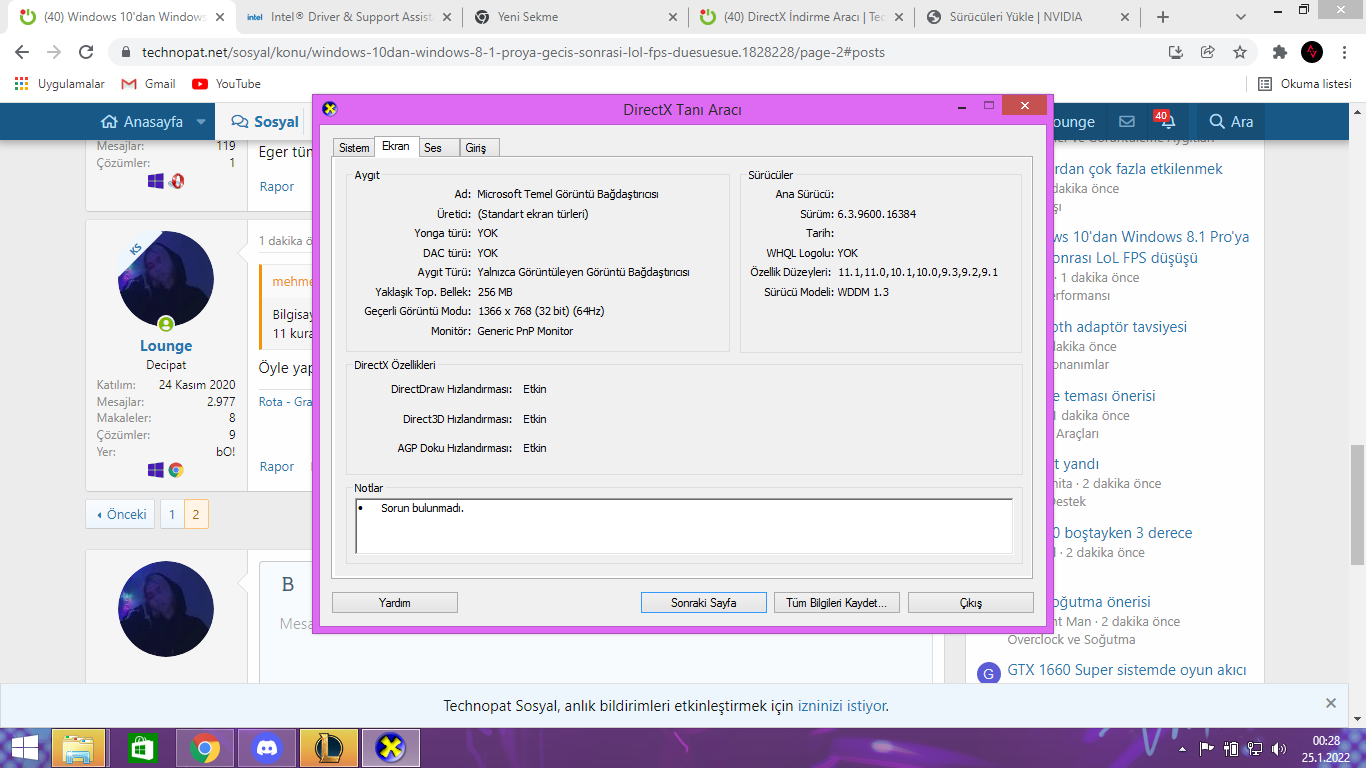This screenshot has height=768, width=1366.
Task: Click the Notlar text box
Action: coord(684,526)
